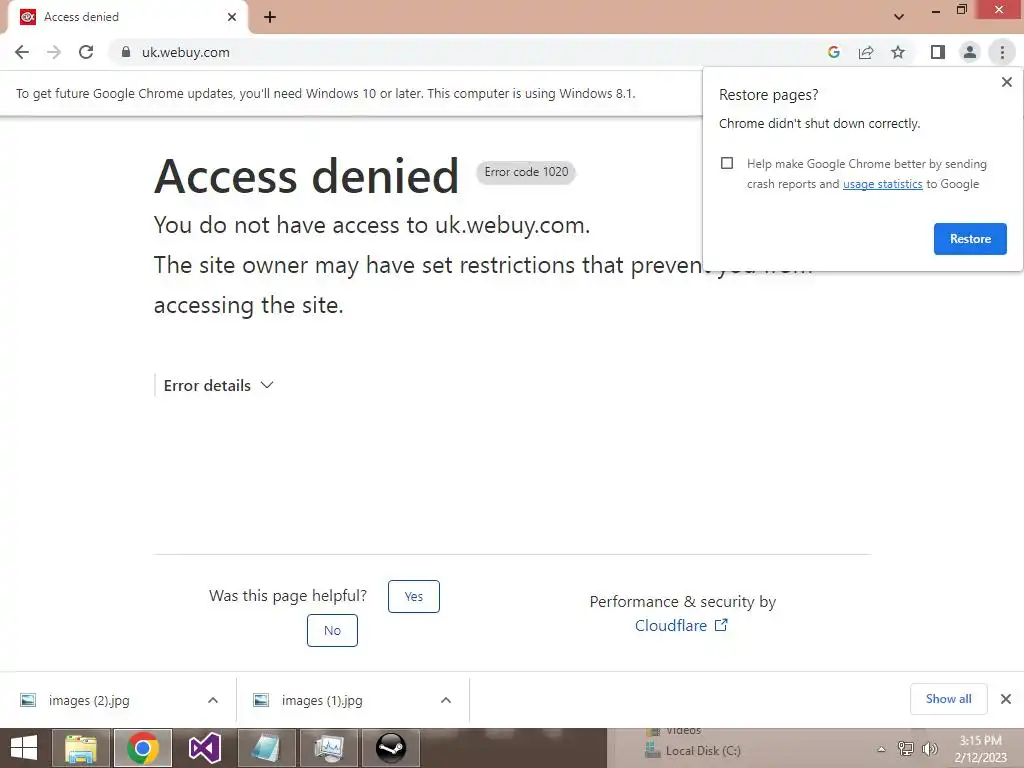Image resolution: width=1024 pixels, height=768 pixels.
Task: Click the Windows 10 update notice text
Action: pos(325,93)
